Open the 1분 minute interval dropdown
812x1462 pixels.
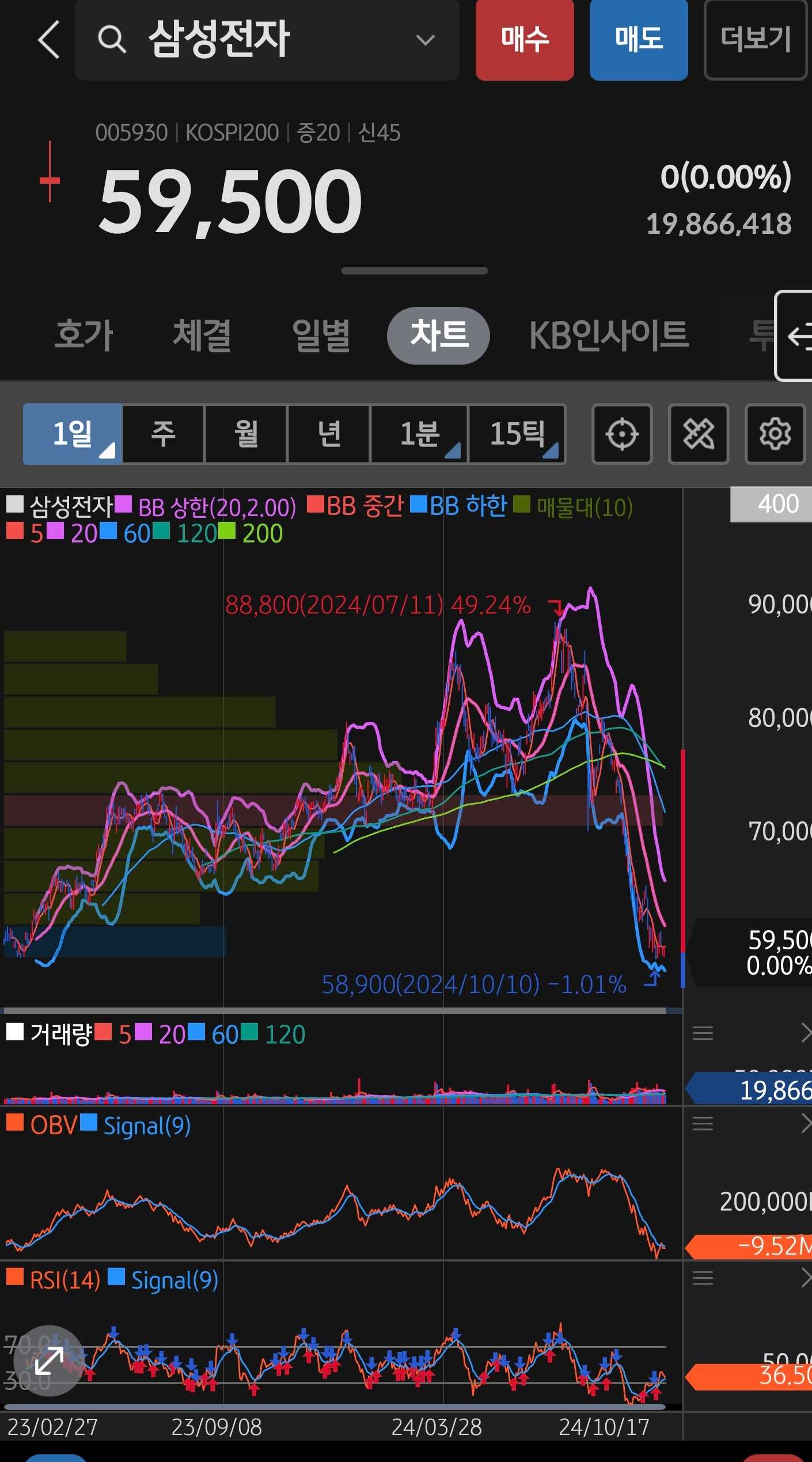coord(419,434)
